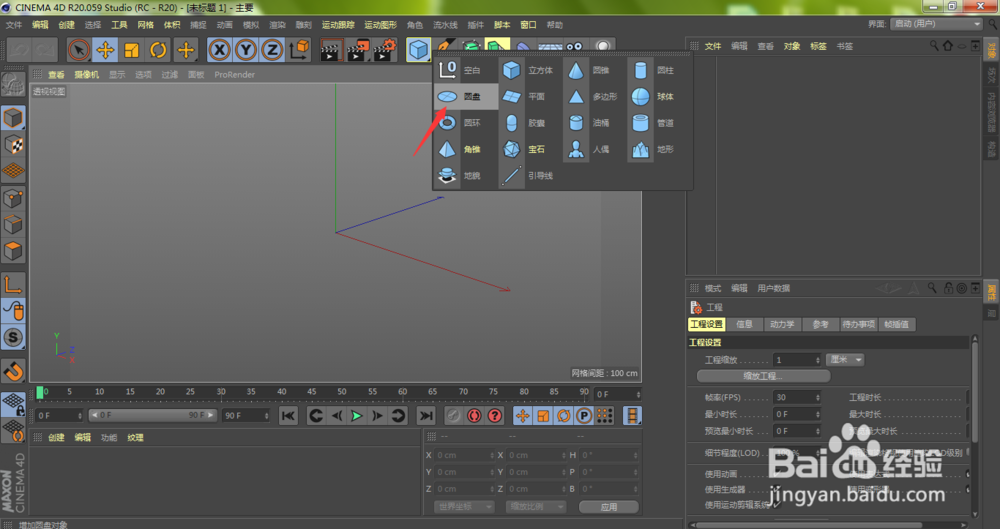Screen dimensions: 1000x529
Task: Go to start of animation
Action: pos(288,416)
